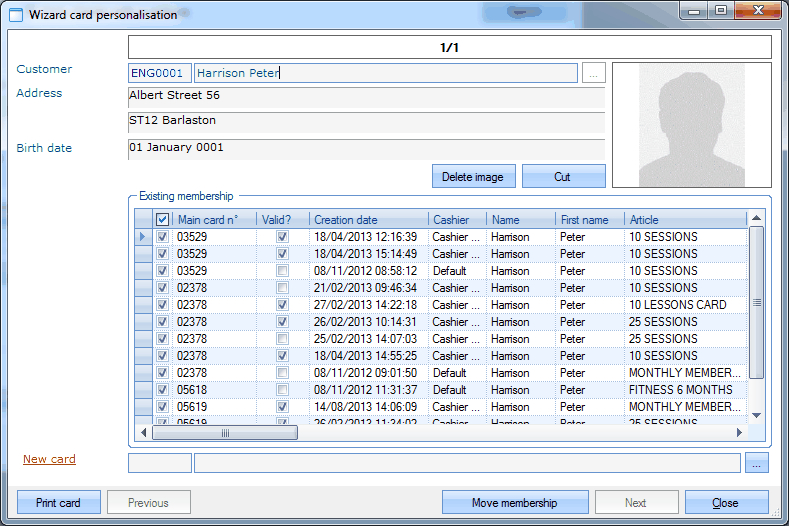Toggle selection box for FITNESS 6 MONTHS row
Image resolution: width=789 pixels, height=526 pixels.
(162, 390)
